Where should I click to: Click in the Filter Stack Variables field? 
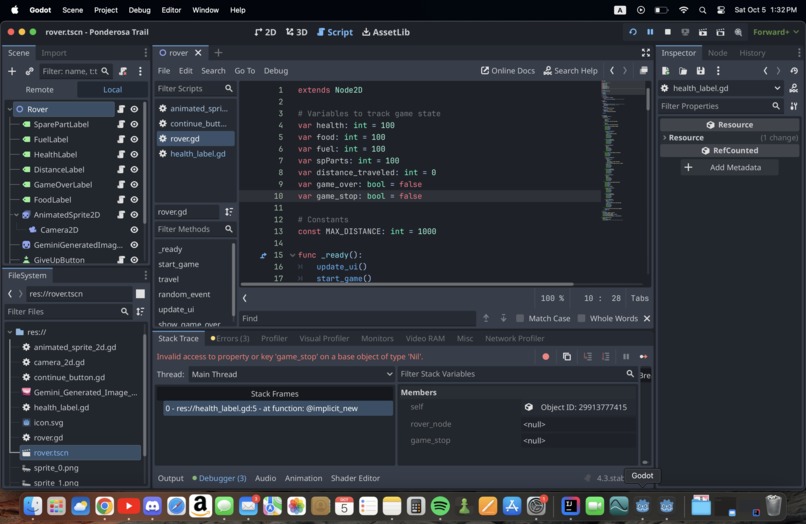(517, 374)
